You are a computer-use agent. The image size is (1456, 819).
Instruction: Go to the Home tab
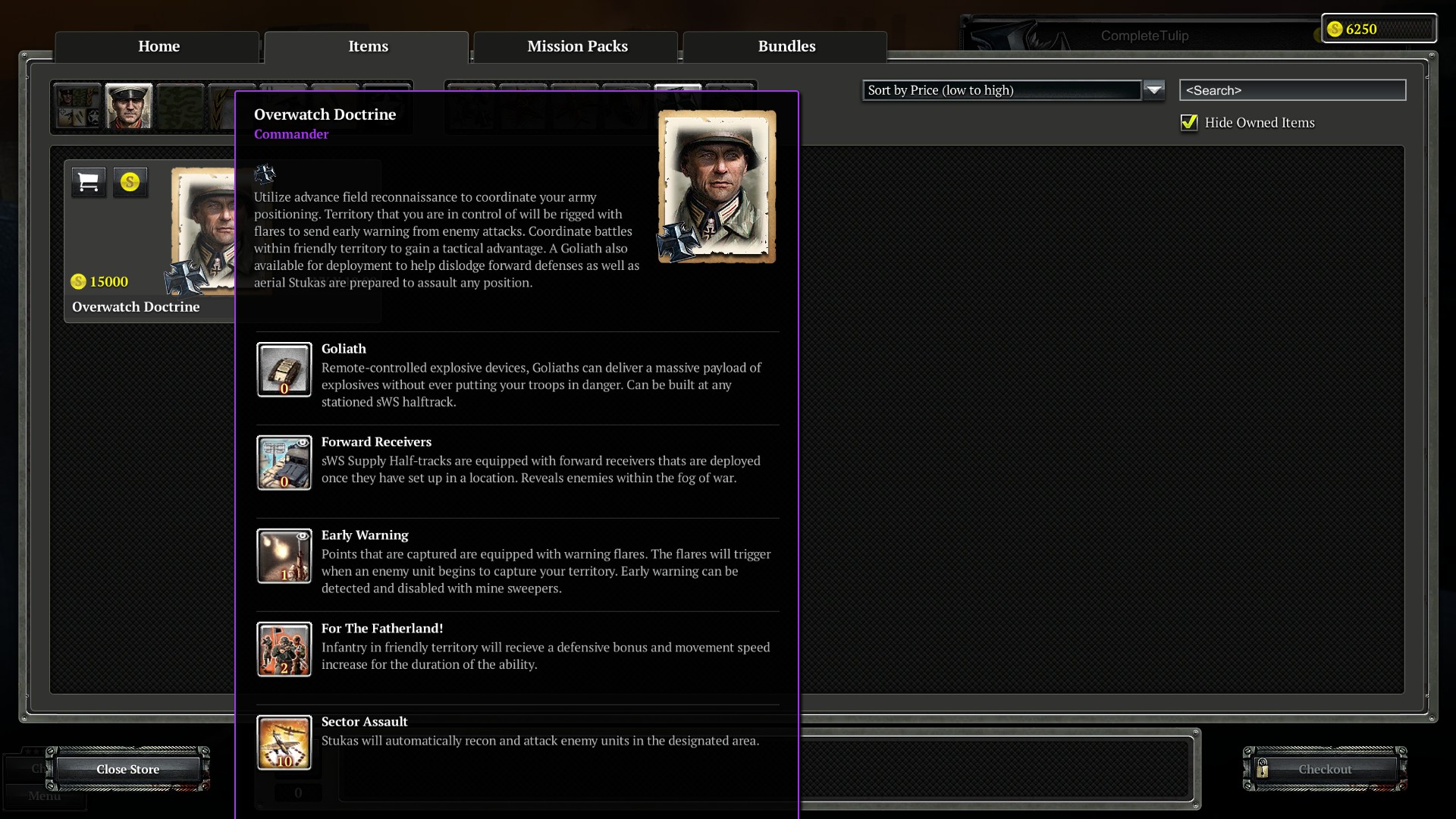[158, 46]
